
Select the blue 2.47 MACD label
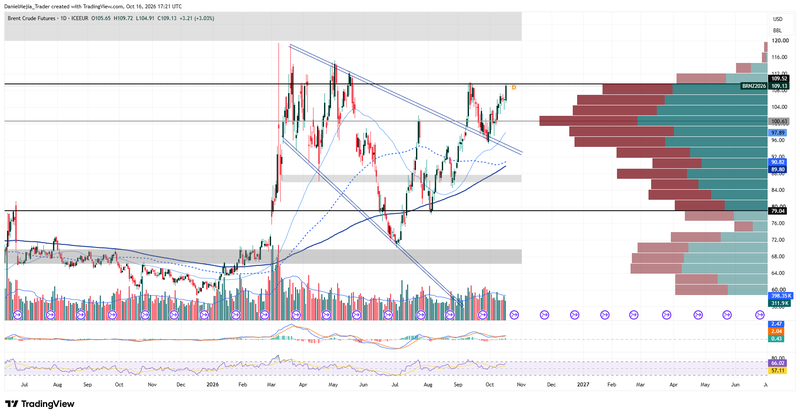point(777,324)
